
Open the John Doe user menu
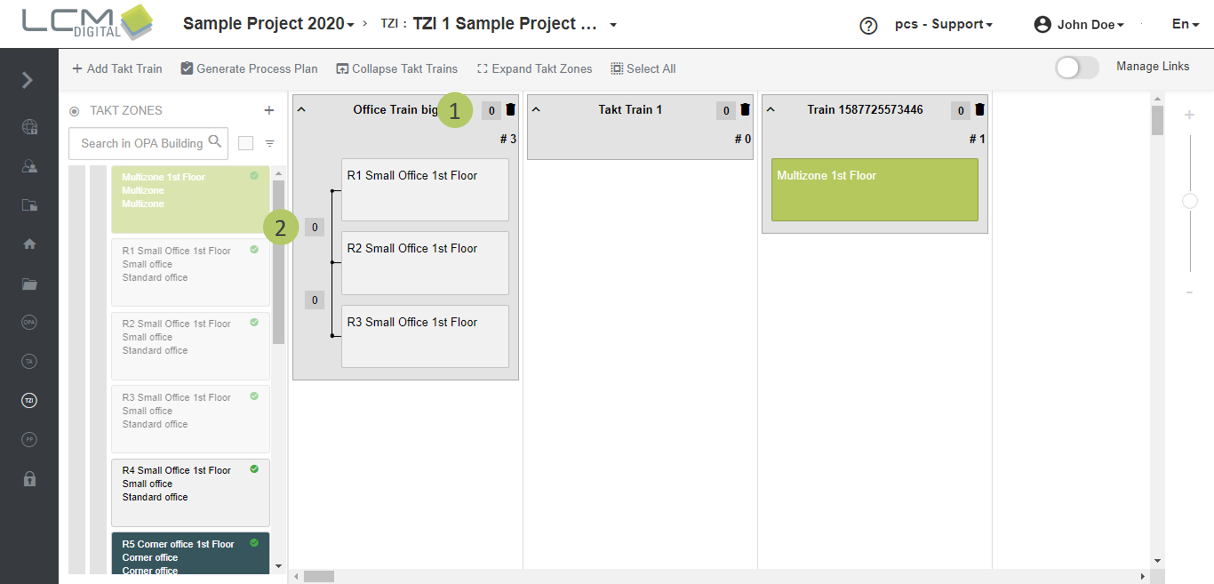pos(1079,24)
